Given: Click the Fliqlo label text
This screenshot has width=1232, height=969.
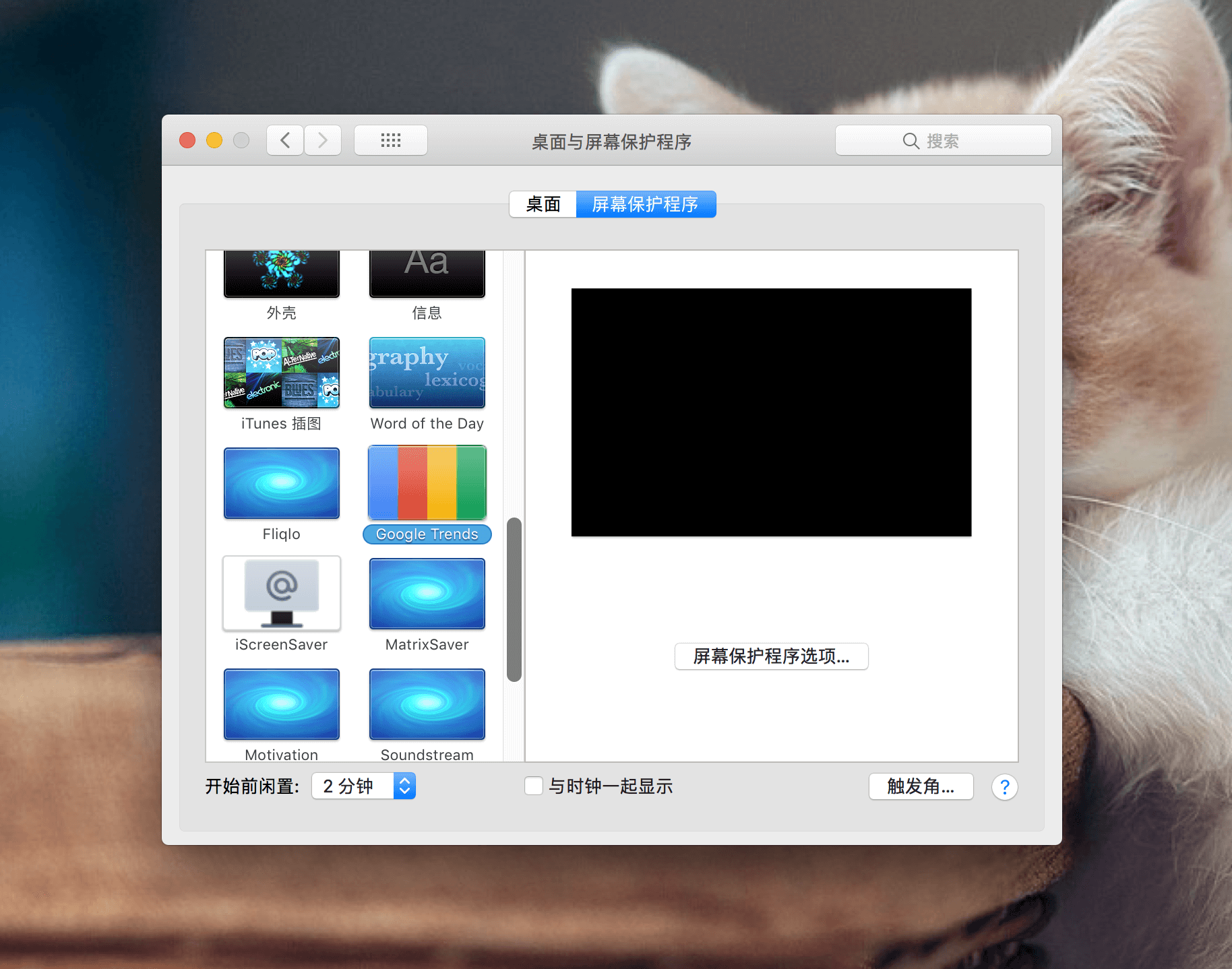Looking at the screenshot, I should 282,534.
